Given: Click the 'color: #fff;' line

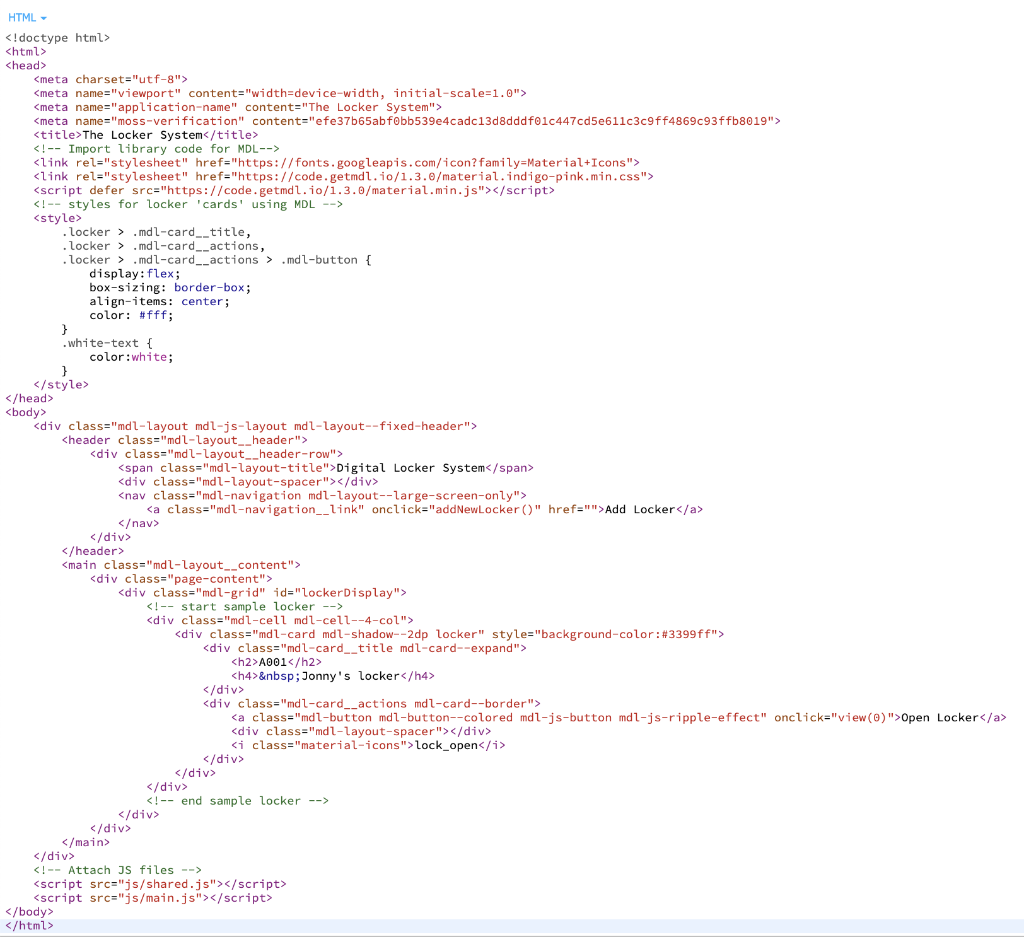Looking at the screenshot, I should click(x=131, y=315).
